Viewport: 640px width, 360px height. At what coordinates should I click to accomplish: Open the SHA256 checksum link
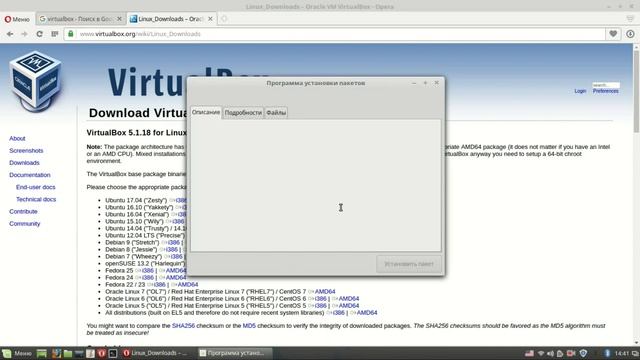tap(183, 326)
